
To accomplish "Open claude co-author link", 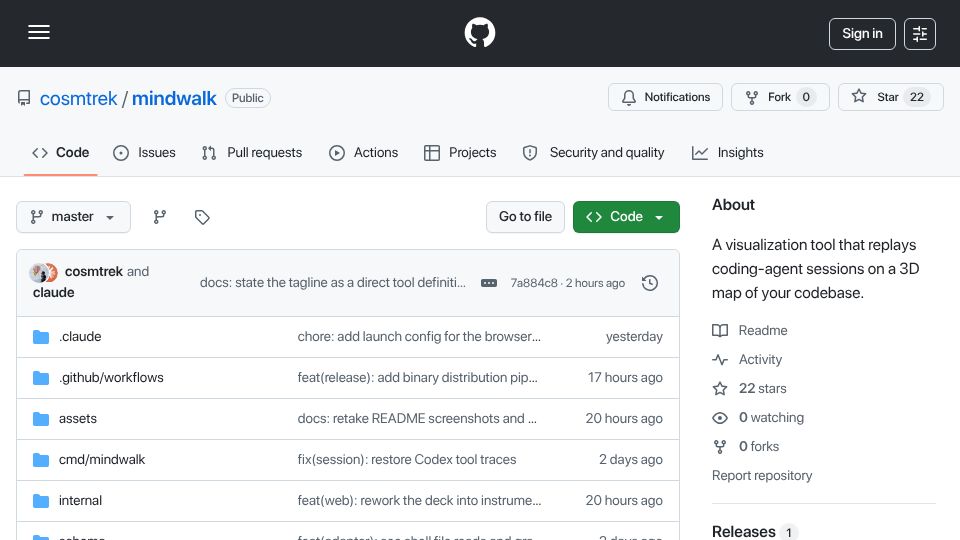I will click(x=53, y=293).
